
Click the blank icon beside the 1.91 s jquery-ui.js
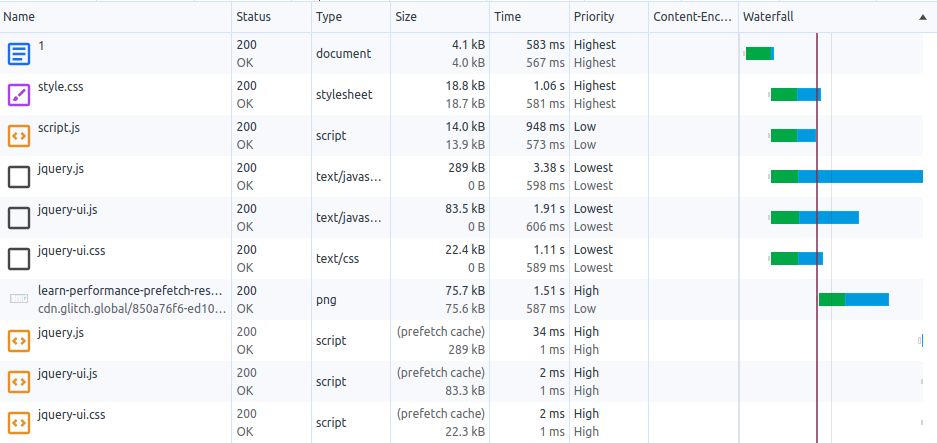click(x=19, y=218)
